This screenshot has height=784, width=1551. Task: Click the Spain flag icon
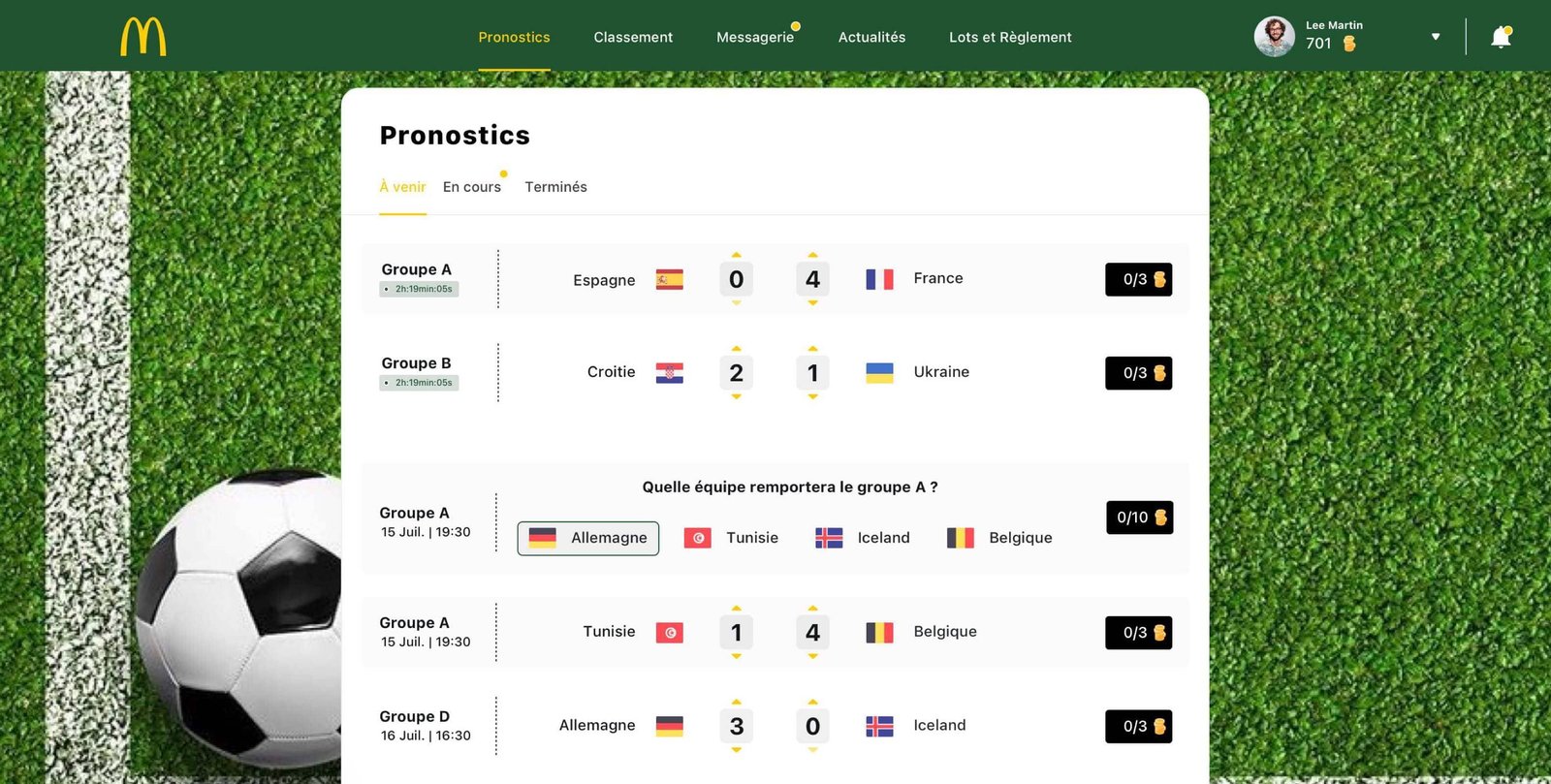coord(671,278)
